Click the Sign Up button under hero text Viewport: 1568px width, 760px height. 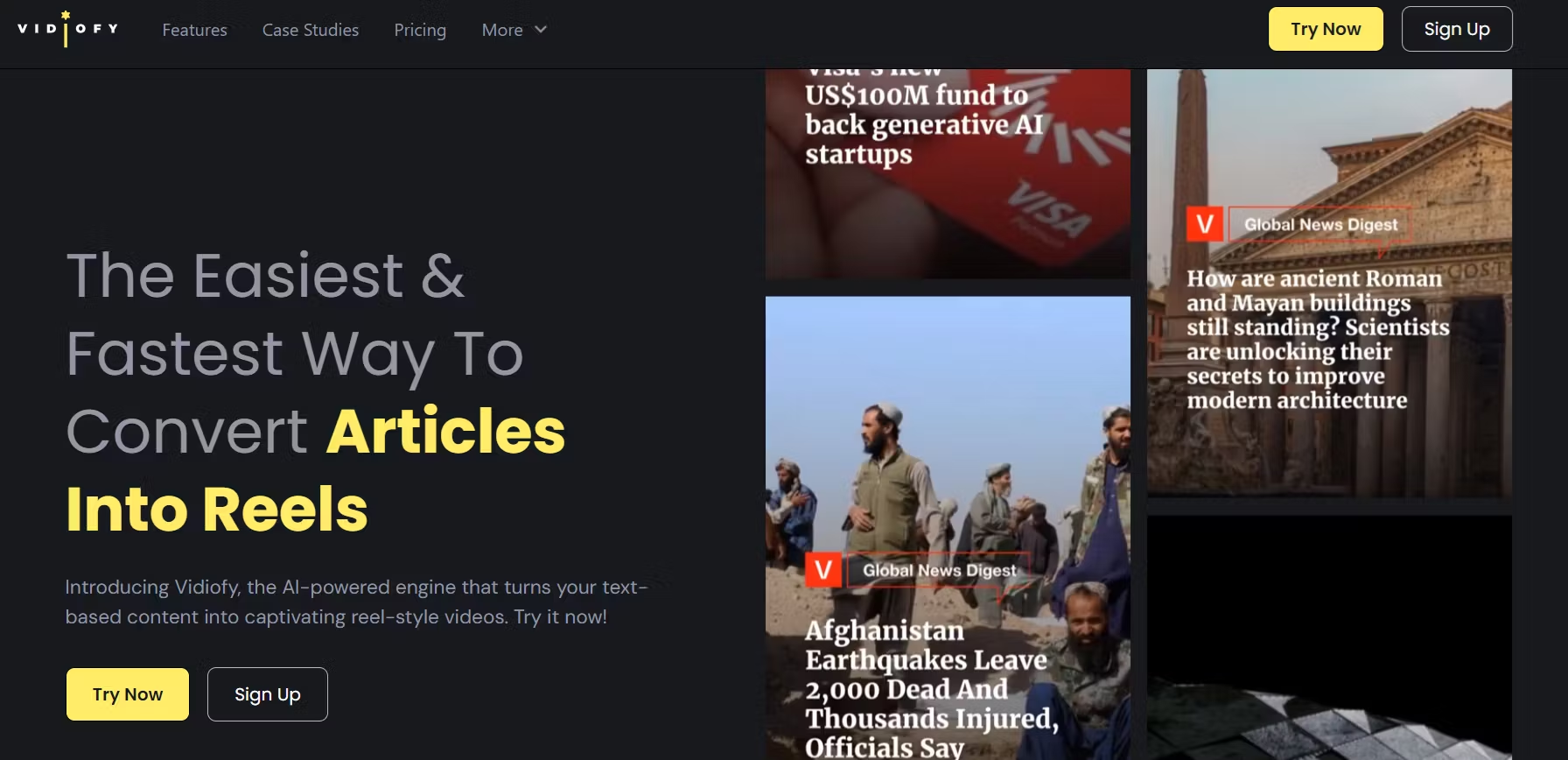[268, 694]
